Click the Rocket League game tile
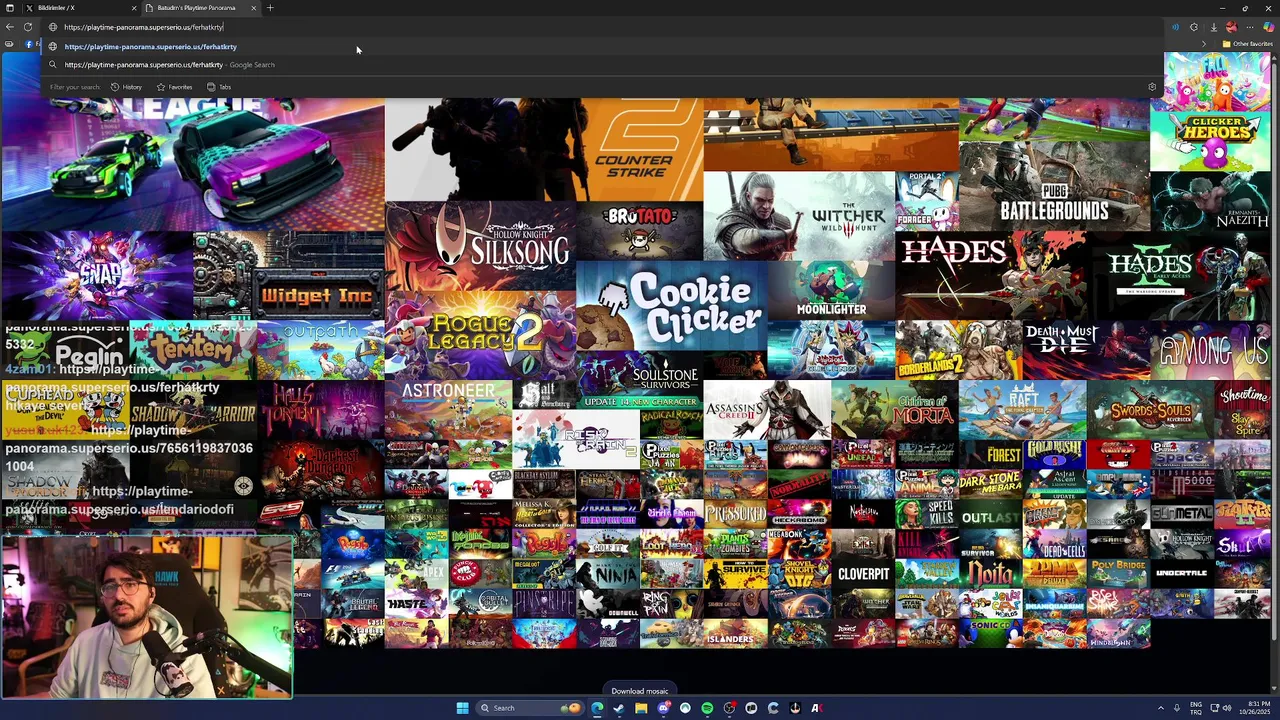This screenshot has height=720, width=1280. pyautogui.click(x=192, y=165)
